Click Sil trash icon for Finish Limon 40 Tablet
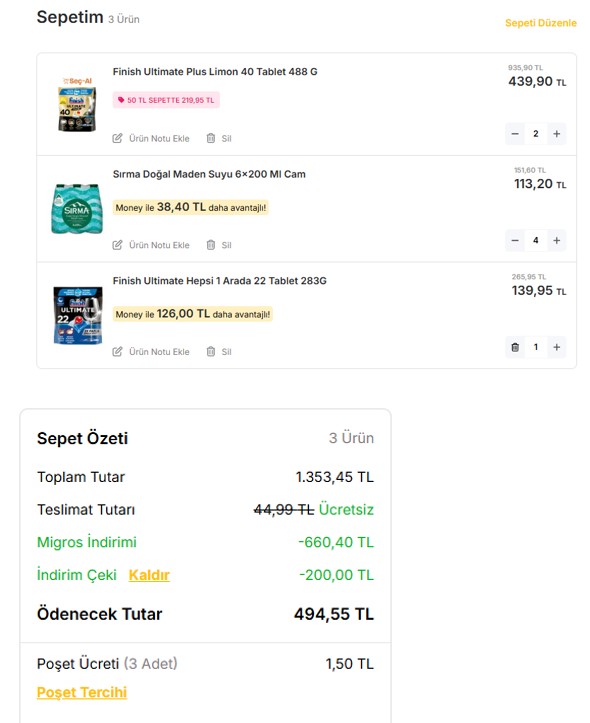Viewport: 590px width, 723px height. point(211,138)
